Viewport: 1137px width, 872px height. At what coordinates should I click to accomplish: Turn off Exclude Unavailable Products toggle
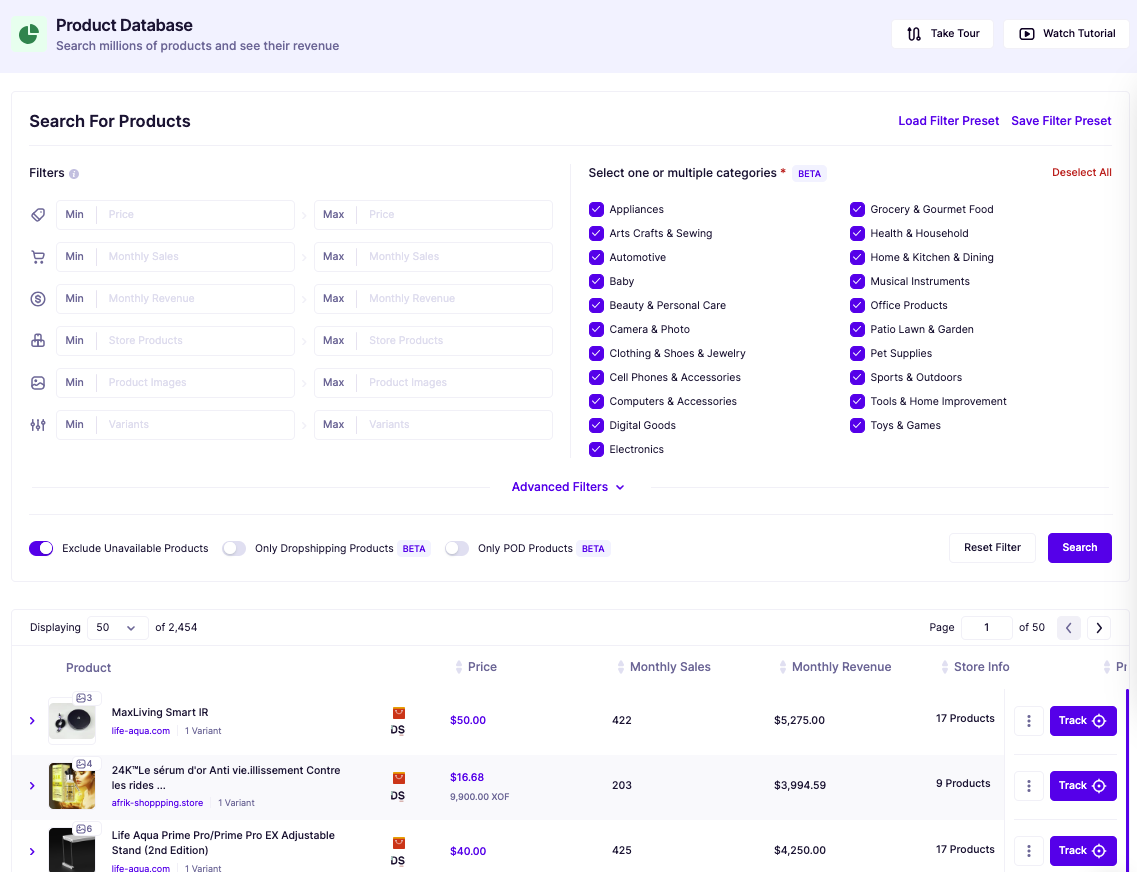click(x=41, y=548)
